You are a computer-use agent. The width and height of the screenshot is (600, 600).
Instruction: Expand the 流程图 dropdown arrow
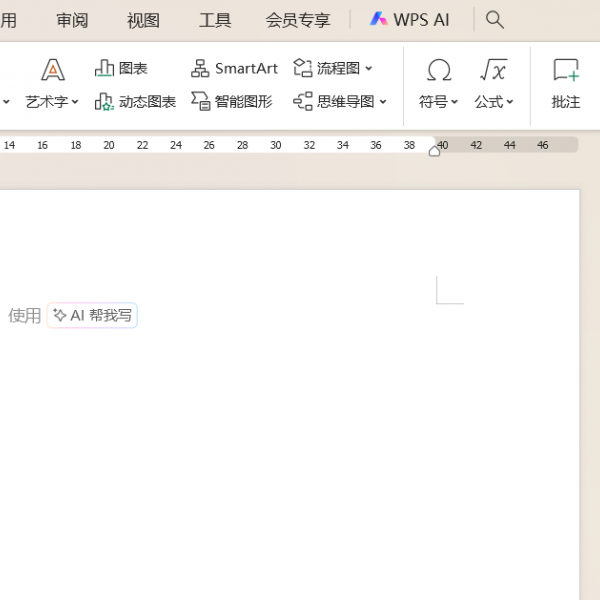(368, 69)
